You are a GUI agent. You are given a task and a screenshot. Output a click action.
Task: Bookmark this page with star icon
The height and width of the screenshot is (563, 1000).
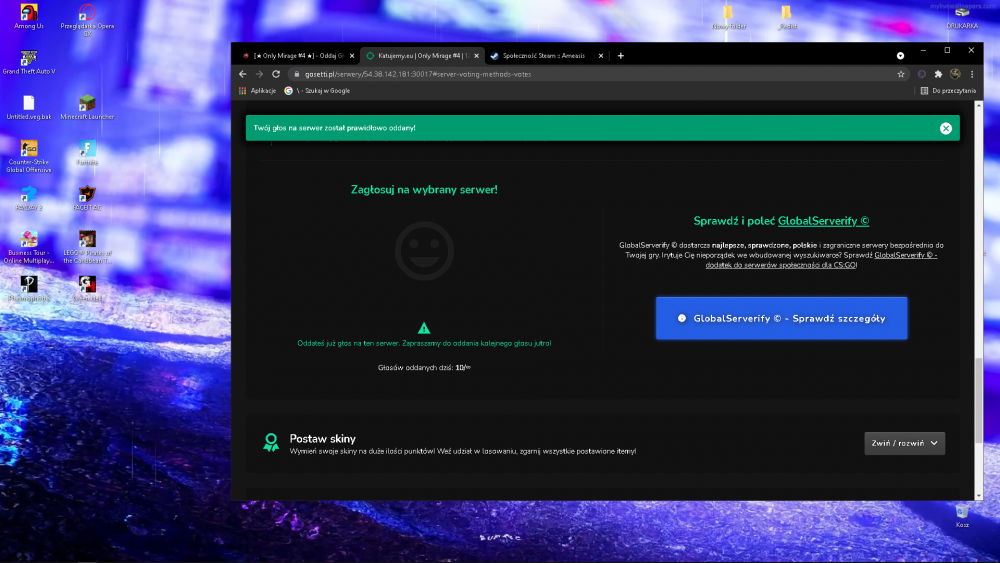[901, 74]
